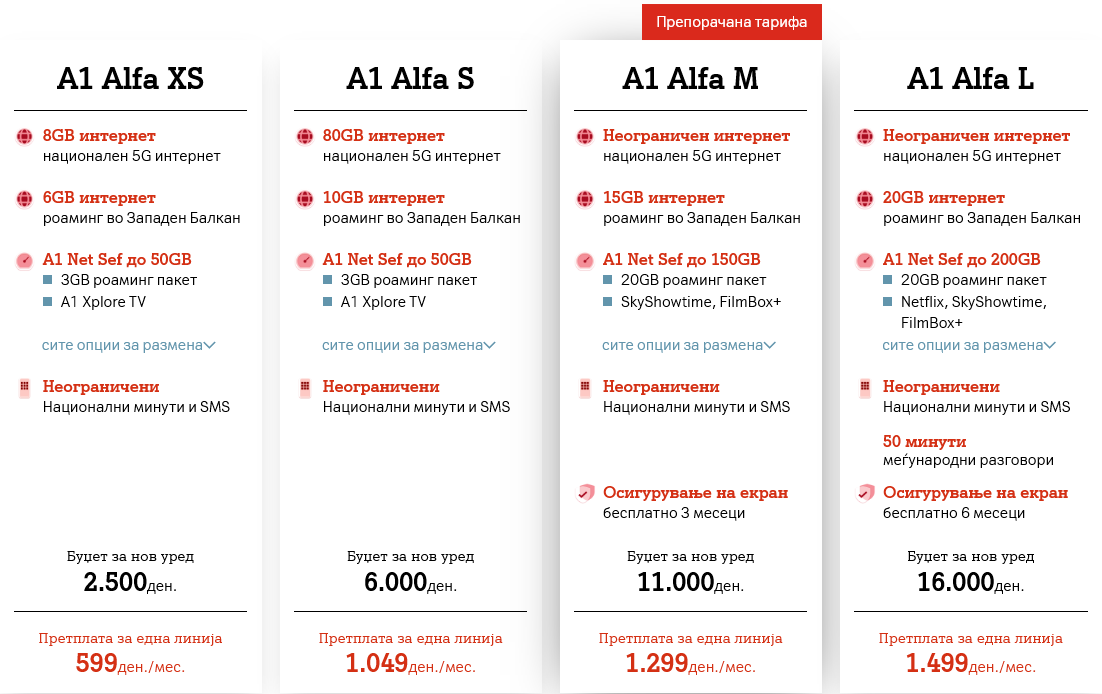Open the A1 Alfa S plan heading
The height and width of the screenshot is (694, 1102).
pyautogui.click(x=410, y=79)
